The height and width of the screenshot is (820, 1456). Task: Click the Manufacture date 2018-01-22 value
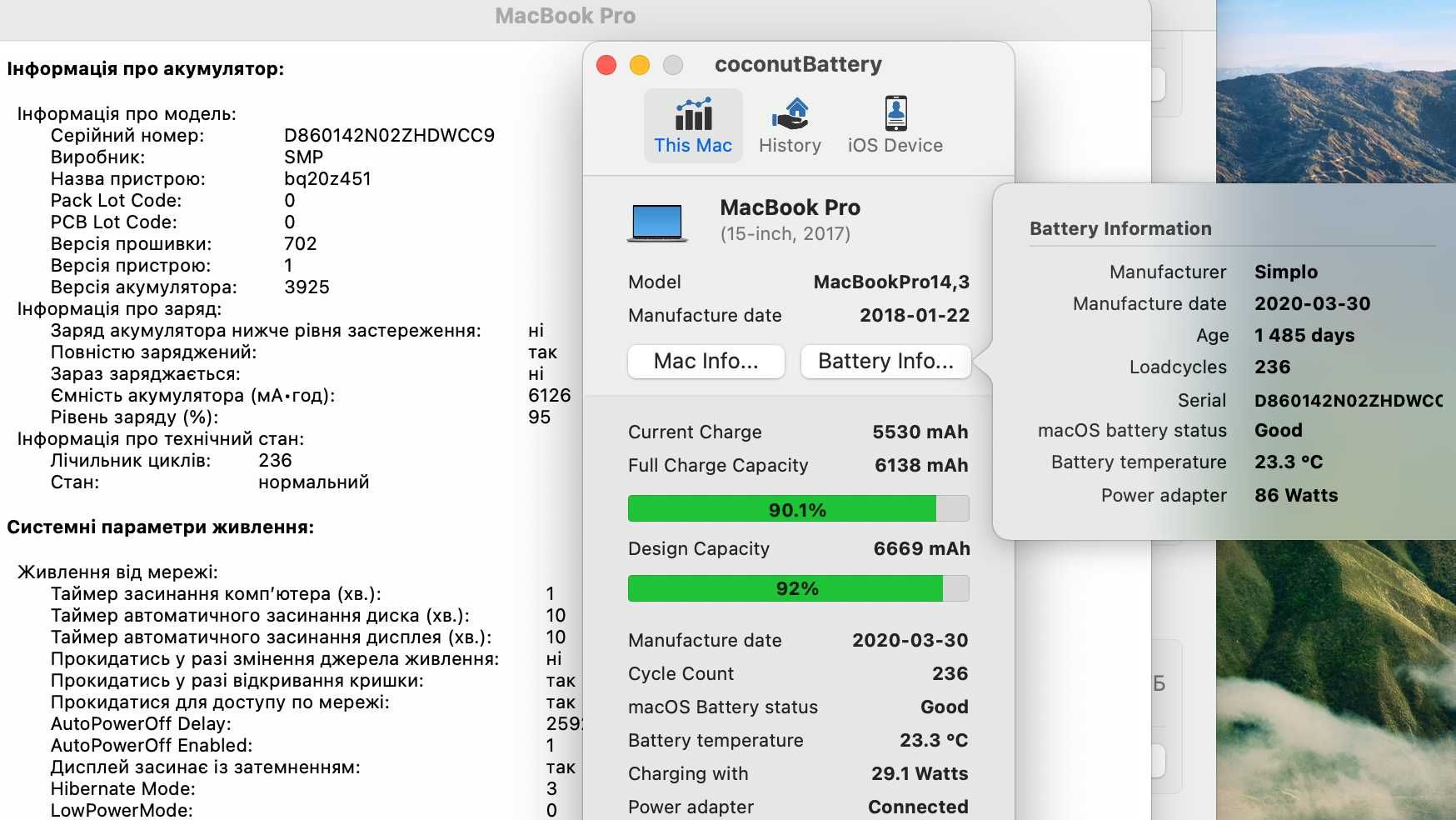pyautogui.click(x=915, y=316)
